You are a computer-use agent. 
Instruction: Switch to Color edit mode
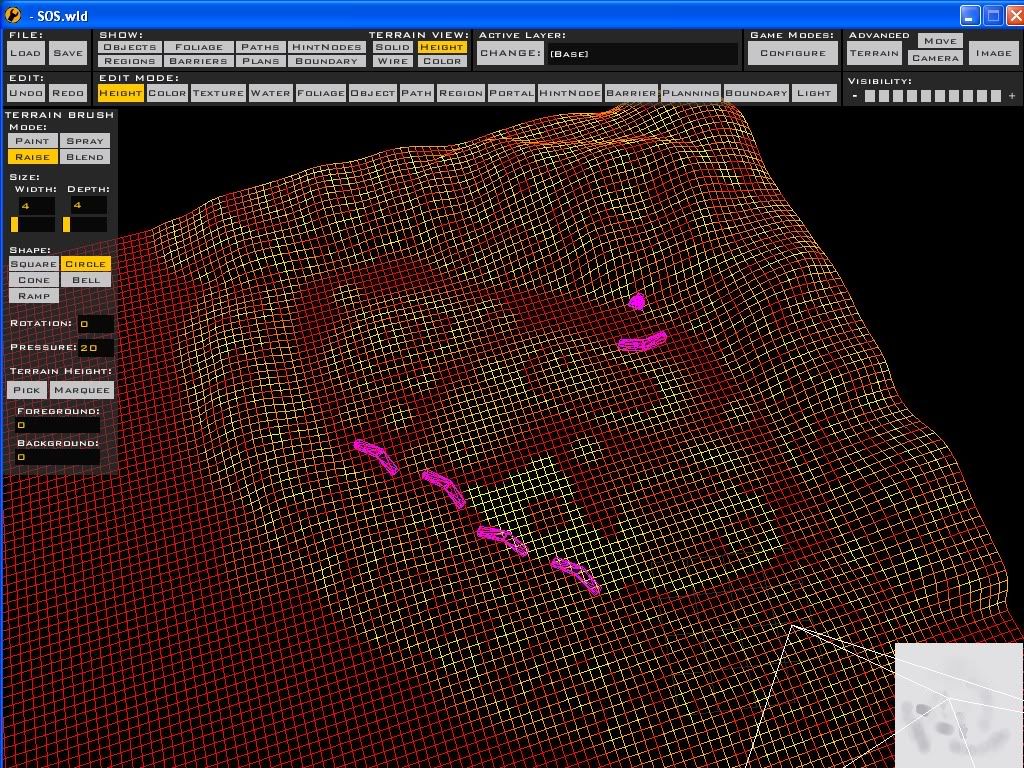pyautogui.click(x=167, y=93)
